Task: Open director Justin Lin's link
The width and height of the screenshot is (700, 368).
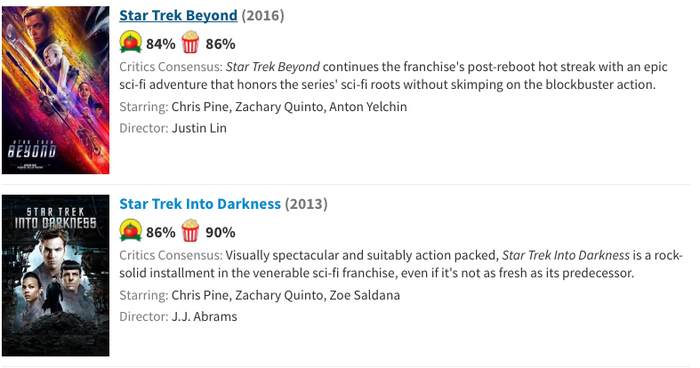Action: coord(199,129)
